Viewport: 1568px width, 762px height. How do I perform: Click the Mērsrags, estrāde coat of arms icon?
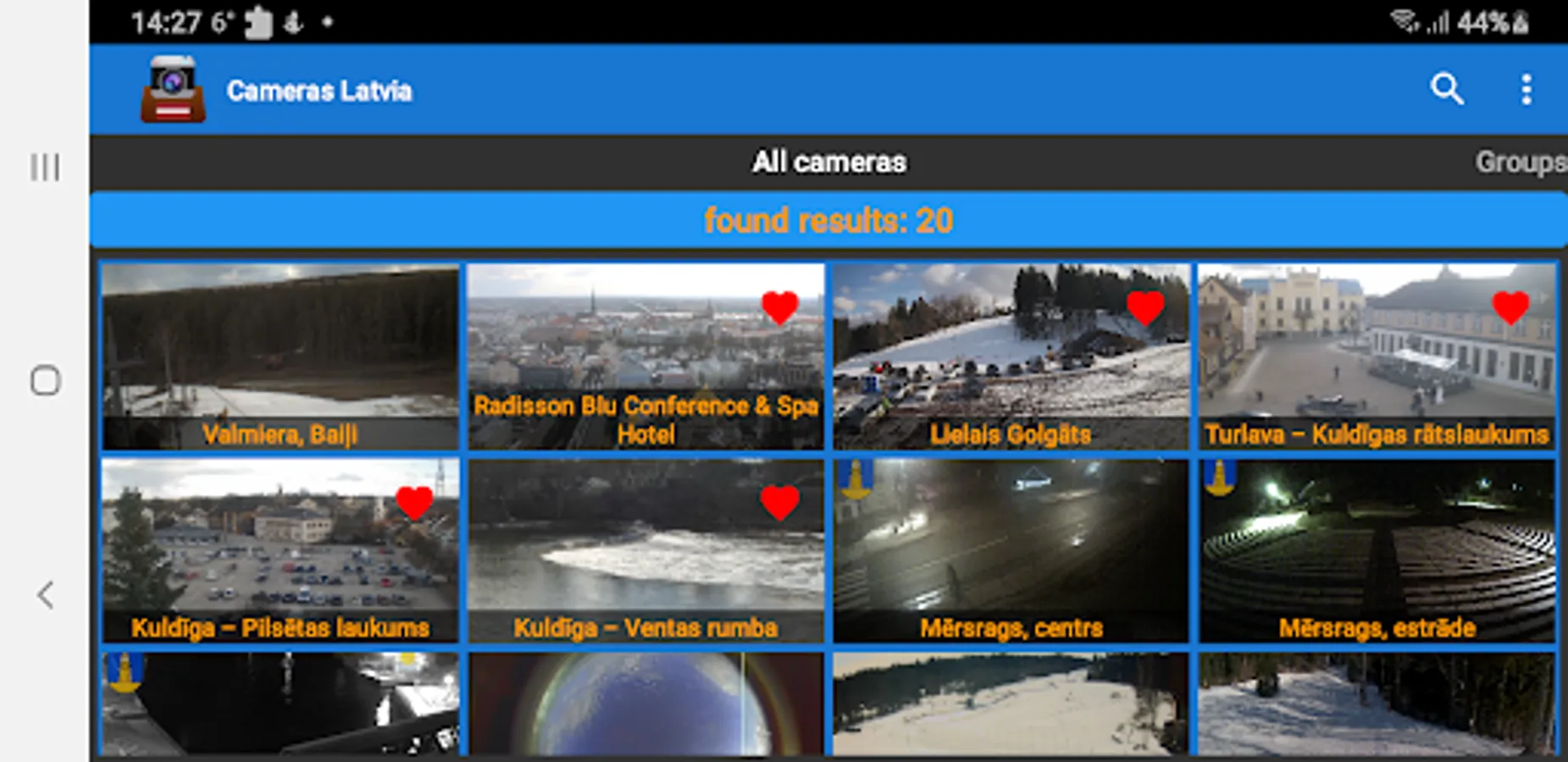(x=1220, y=478)
